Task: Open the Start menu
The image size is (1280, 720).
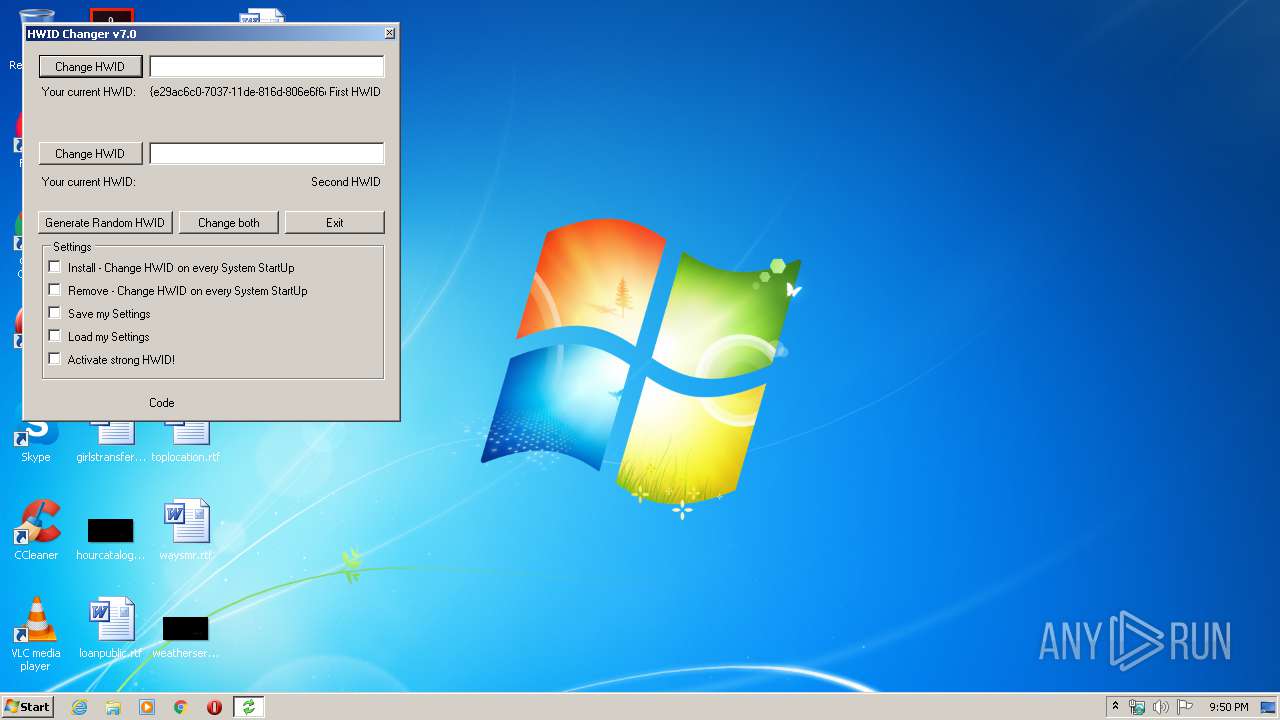Action: tap(28, 707)
